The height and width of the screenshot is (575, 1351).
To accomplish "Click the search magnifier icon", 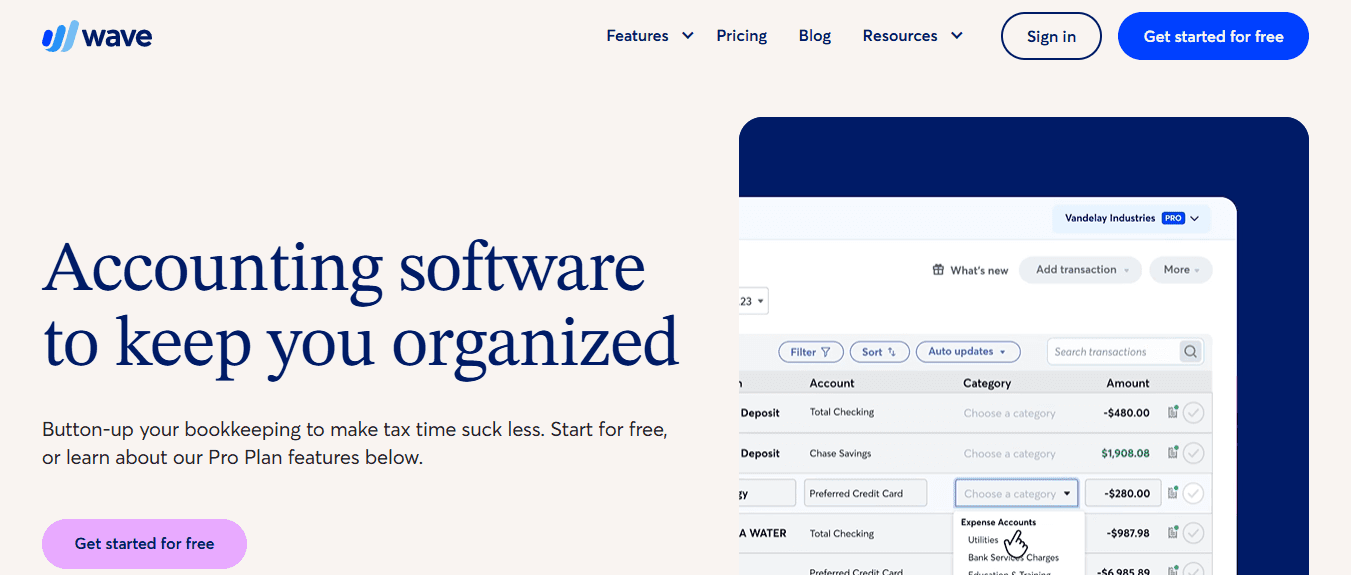I will pos(1190,352).
